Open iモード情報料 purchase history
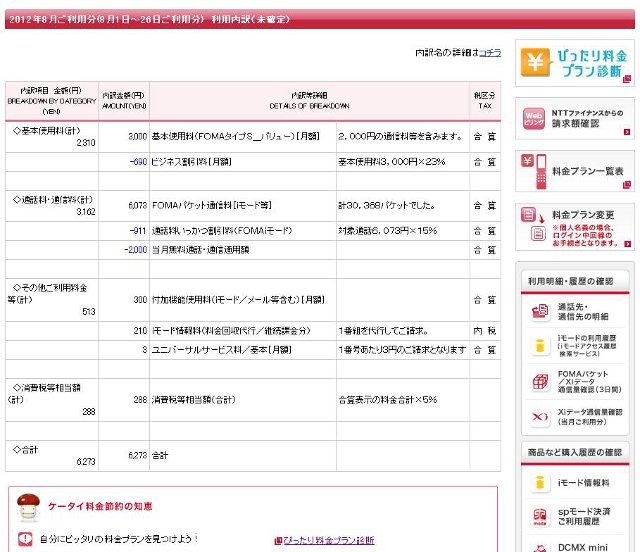Image resolution: width=640 pixels, height=552 pixels. [x=583, y=483]
